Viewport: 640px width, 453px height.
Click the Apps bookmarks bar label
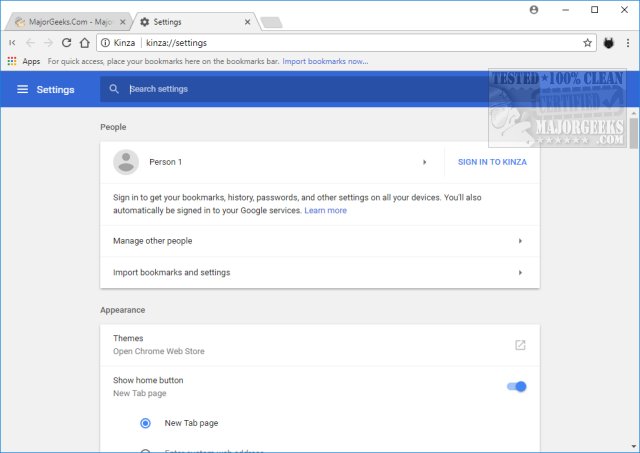[x=31, y=61]
